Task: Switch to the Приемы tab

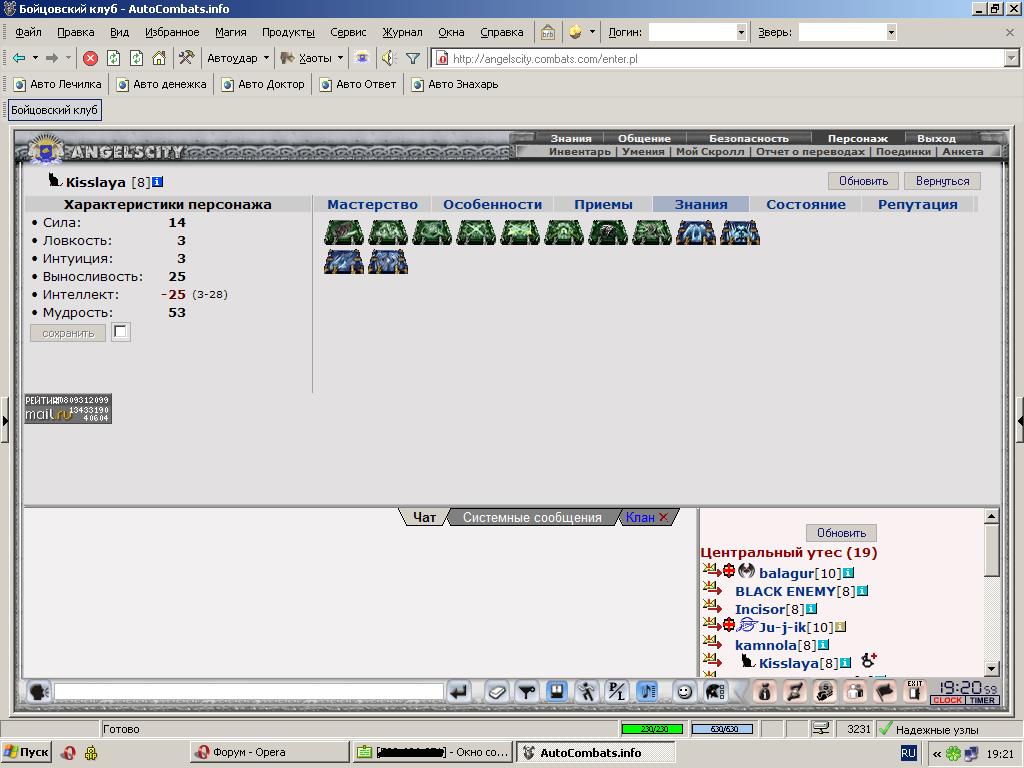Action: pos(603,204)
